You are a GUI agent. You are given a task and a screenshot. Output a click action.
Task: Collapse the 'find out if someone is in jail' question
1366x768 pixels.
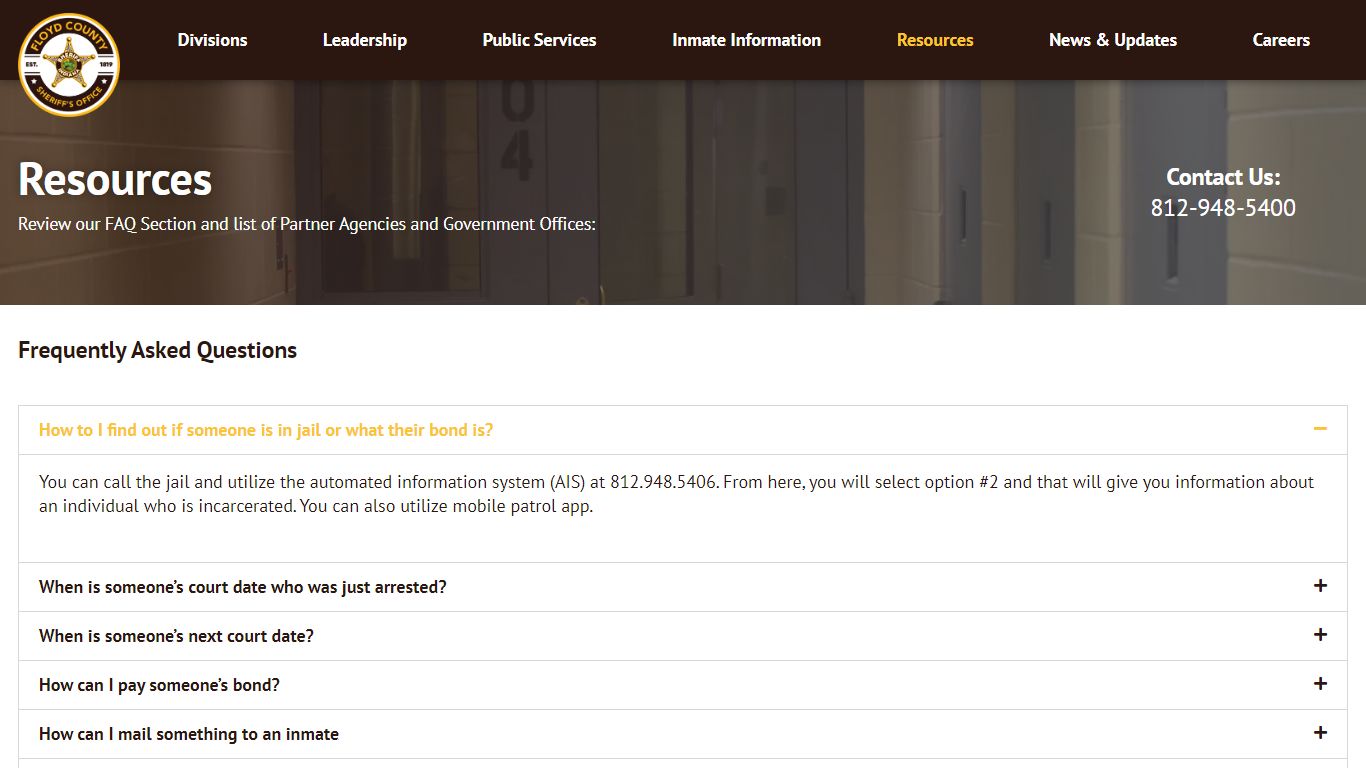pos(266,430)
